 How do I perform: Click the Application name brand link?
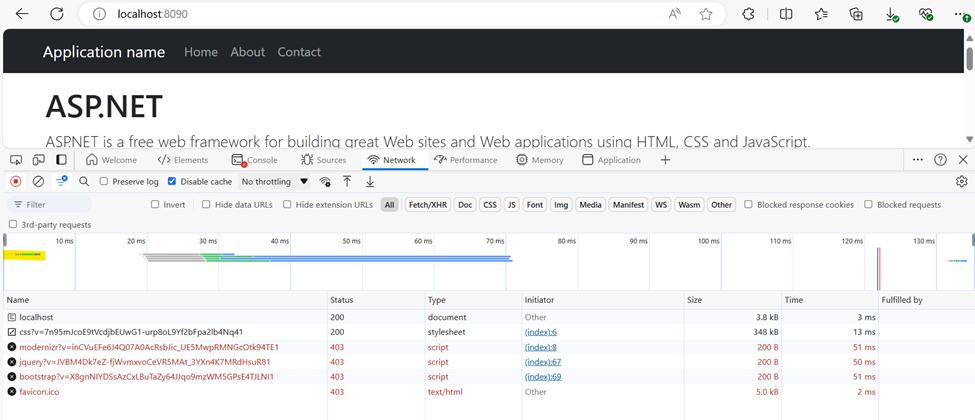pyautogui.click(x=104, y=52)
